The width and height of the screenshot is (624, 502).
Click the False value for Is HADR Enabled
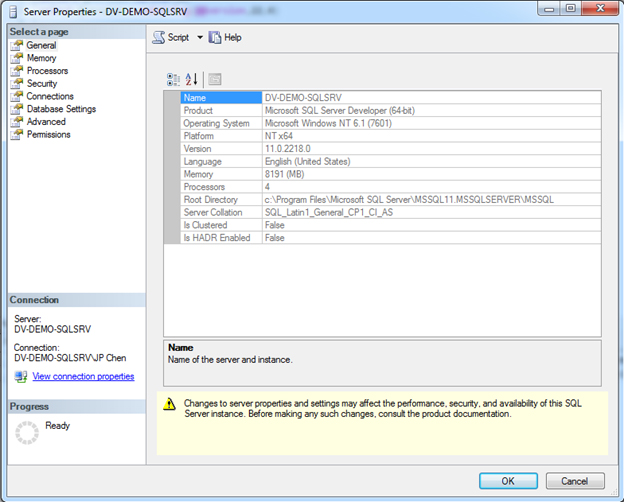[275, 238]
